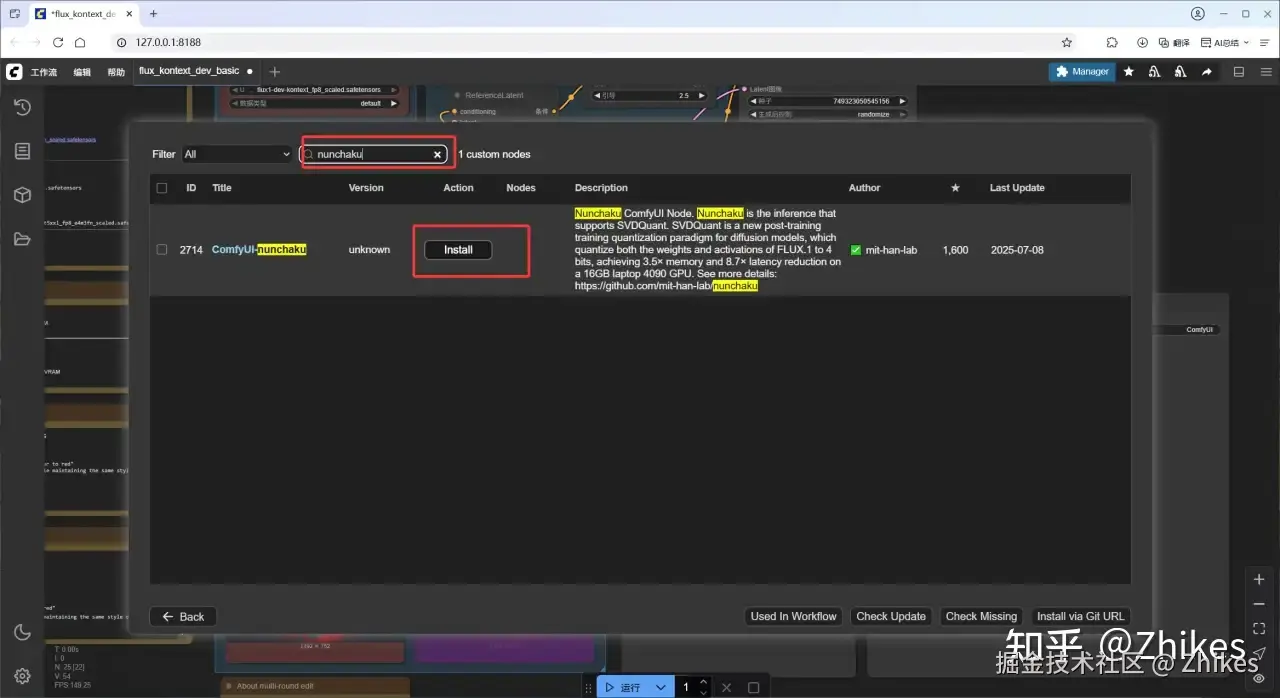Click the ComfyUI logo icon
Image resolution: width=1280 pixels, height=698 pixels.
14,72
